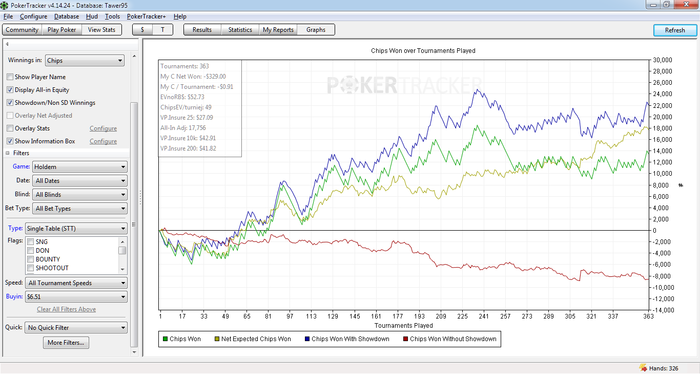Disable Display All-in Equity checkbox
The image size is (700, 374).
pyautogui.click(x=10, y=90)
